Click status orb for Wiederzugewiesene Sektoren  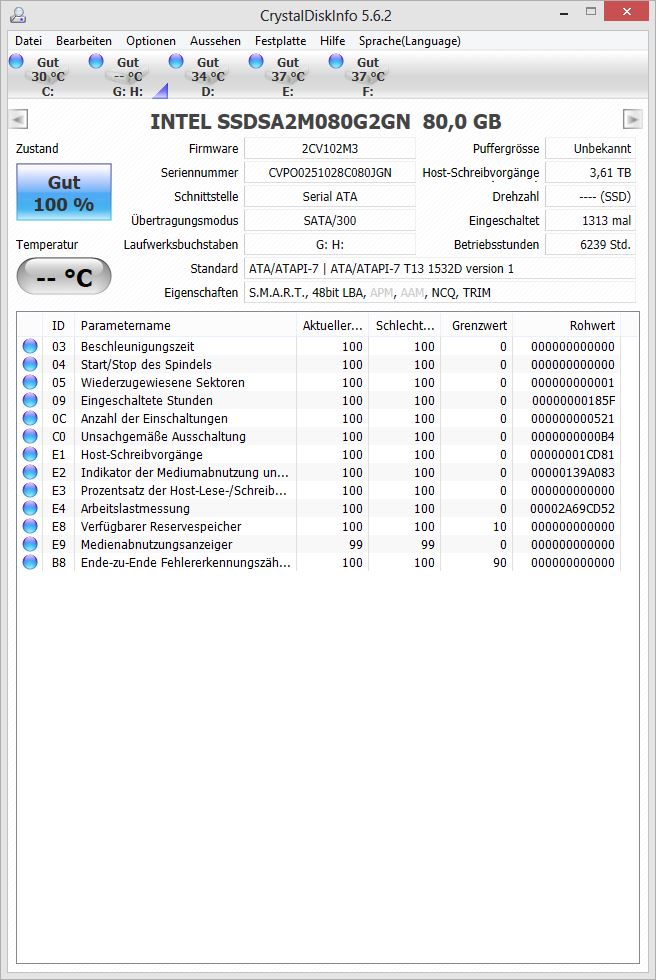coord(30,382)
